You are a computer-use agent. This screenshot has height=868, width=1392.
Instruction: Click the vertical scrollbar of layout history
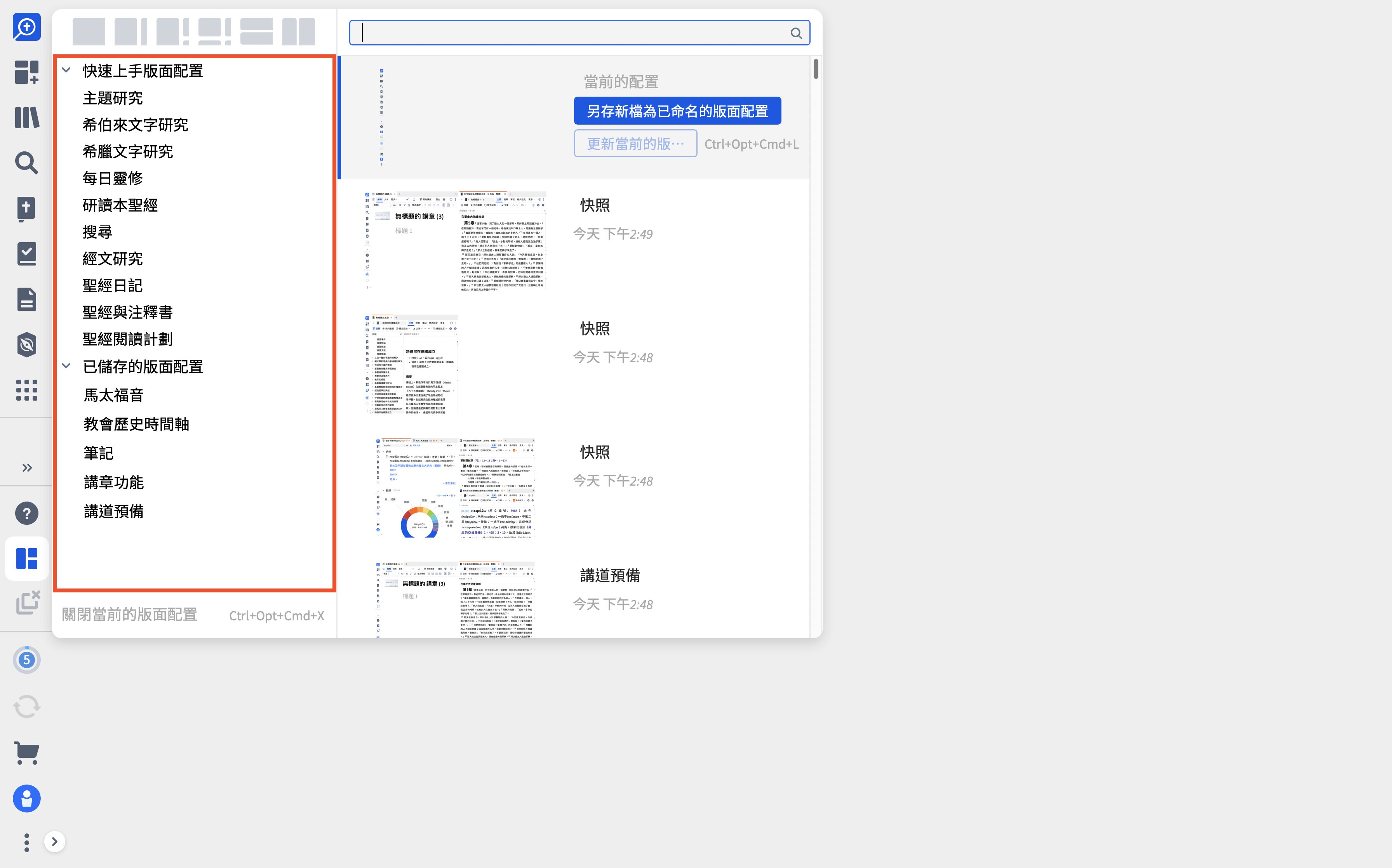pyautogui.click(x=816, y=69)
